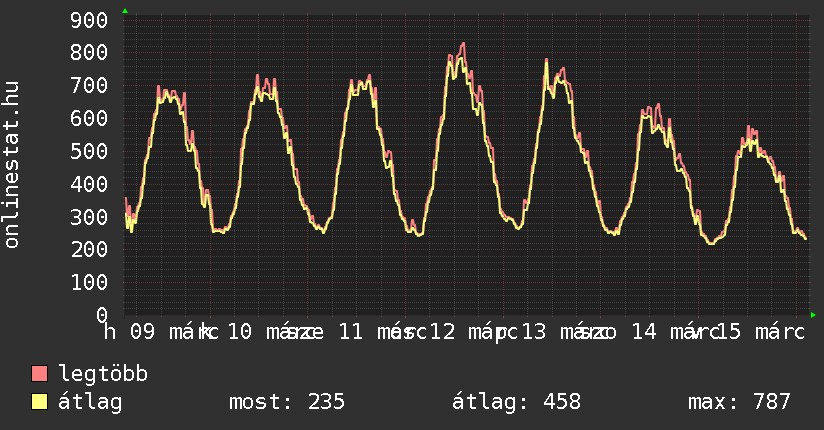Click the 500 value on y-axis
This screenshot has width=824, height=430.
click(90, 151)
